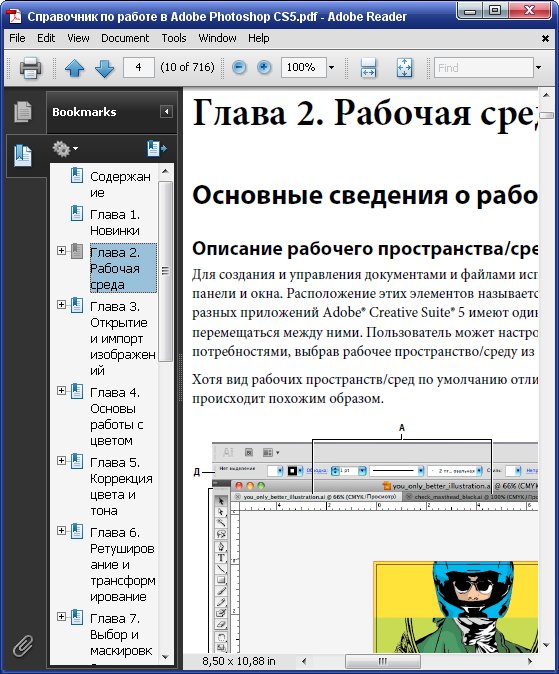
Task: Click Bookmarks panel title
Action: pyautogui.click(x=84, y=112)
